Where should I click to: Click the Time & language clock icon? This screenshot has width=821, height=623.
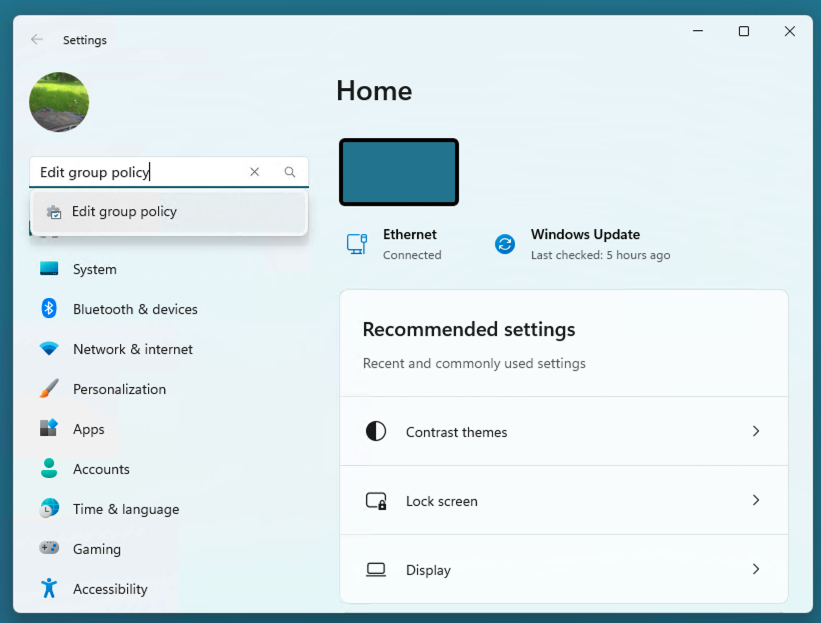tap(49, 509)
